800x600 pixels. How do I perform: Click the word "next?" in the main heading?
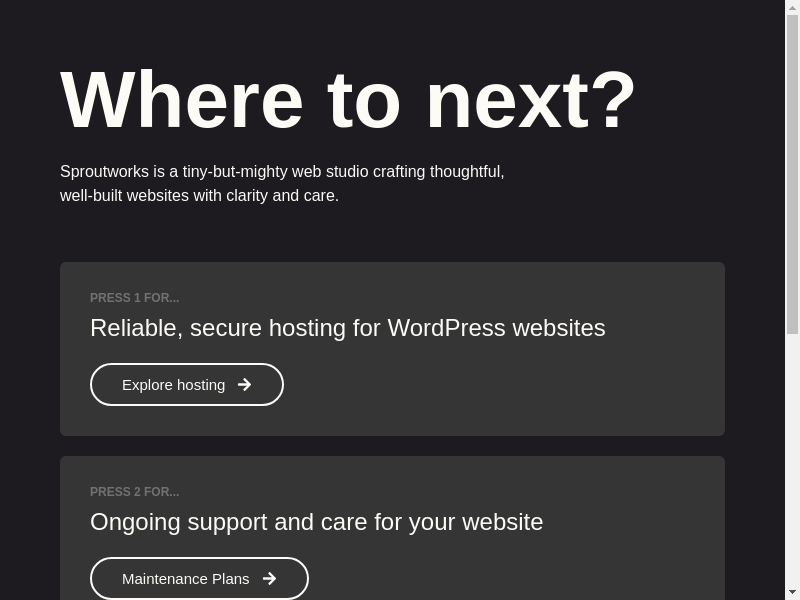[x=530, y=100]
